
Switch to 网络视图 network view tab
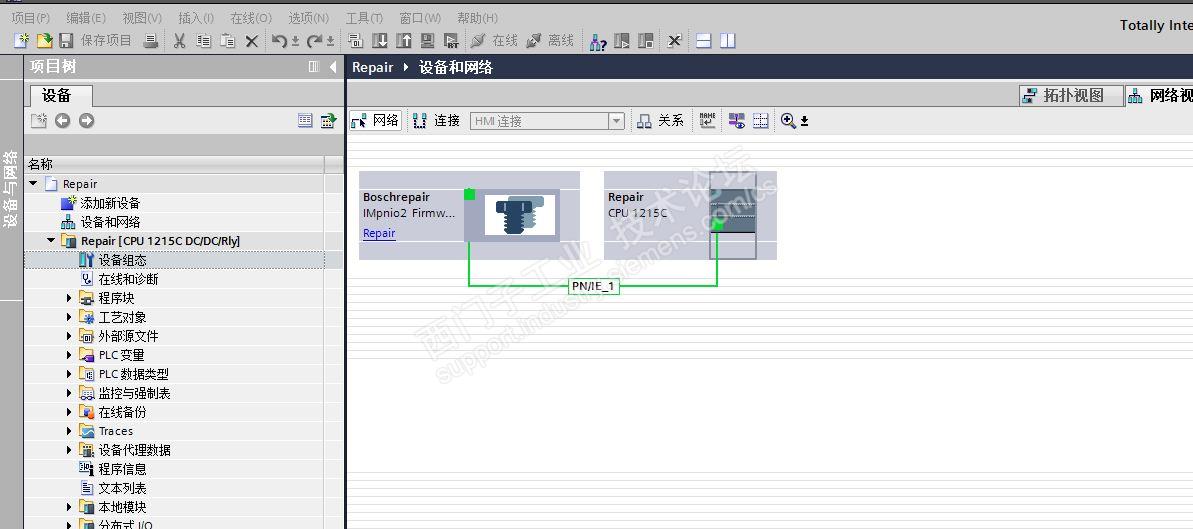(x=1160, y=95)
